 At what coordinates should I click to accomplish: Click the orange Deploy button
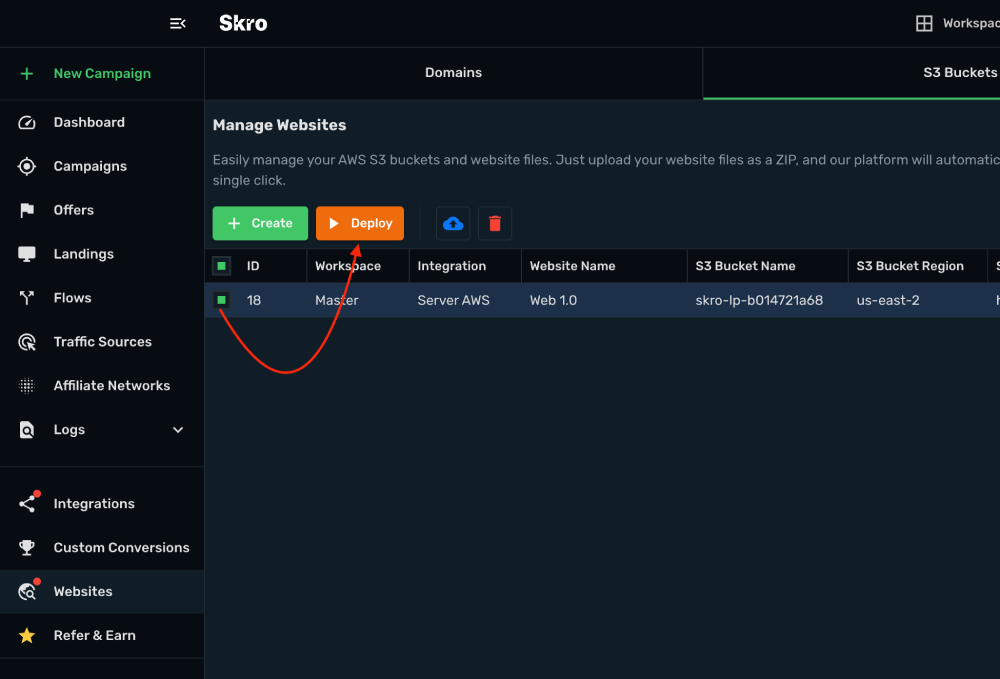[360, 223]
